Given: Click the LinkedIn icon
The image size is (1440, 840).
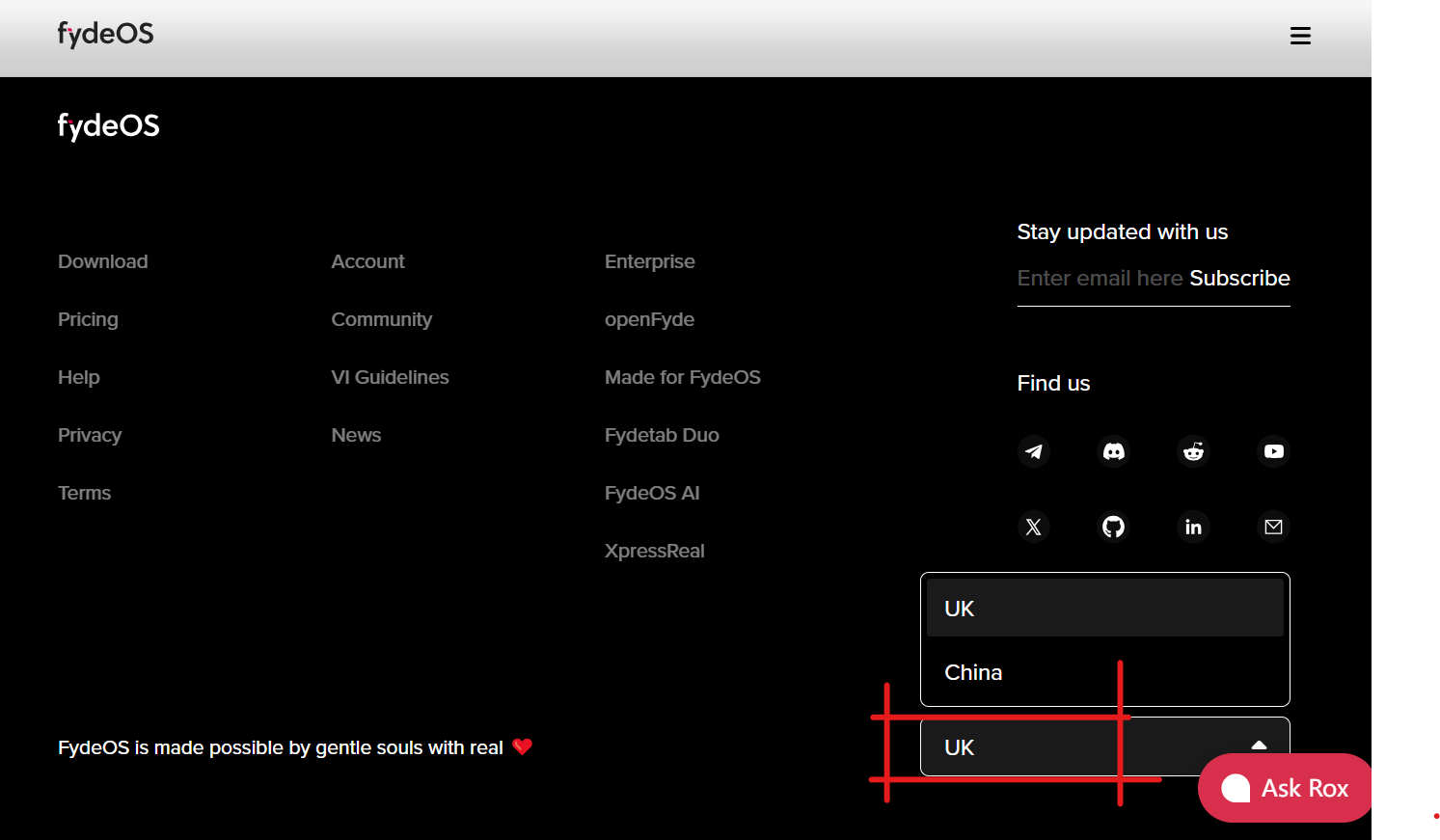Looking at the screenshot, I should (1193, 527).
